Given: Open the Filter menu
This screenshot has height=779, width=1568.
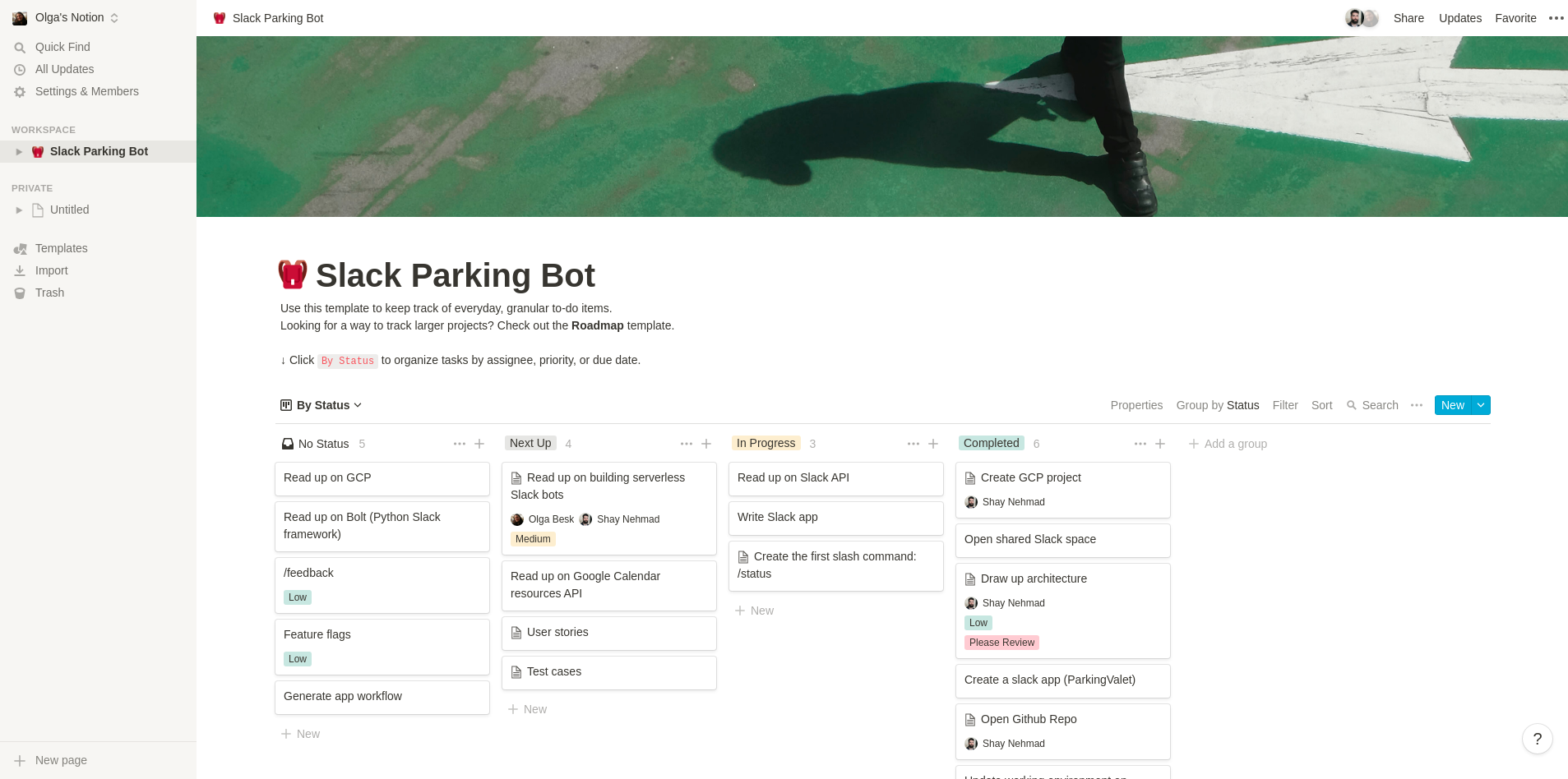Looking at the screenshot, I should pos(1285,405).
